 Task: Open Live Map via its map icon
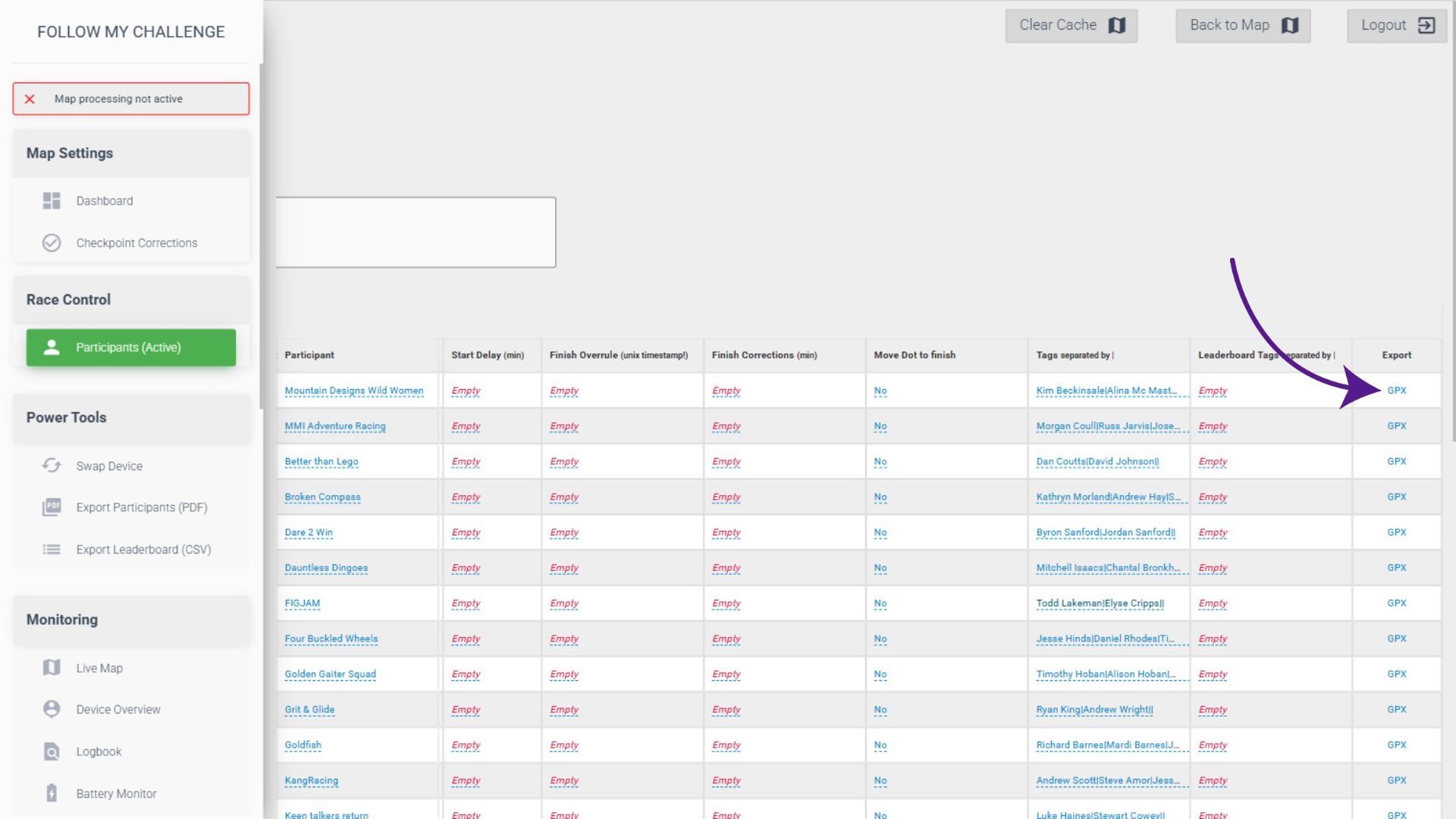52,668
